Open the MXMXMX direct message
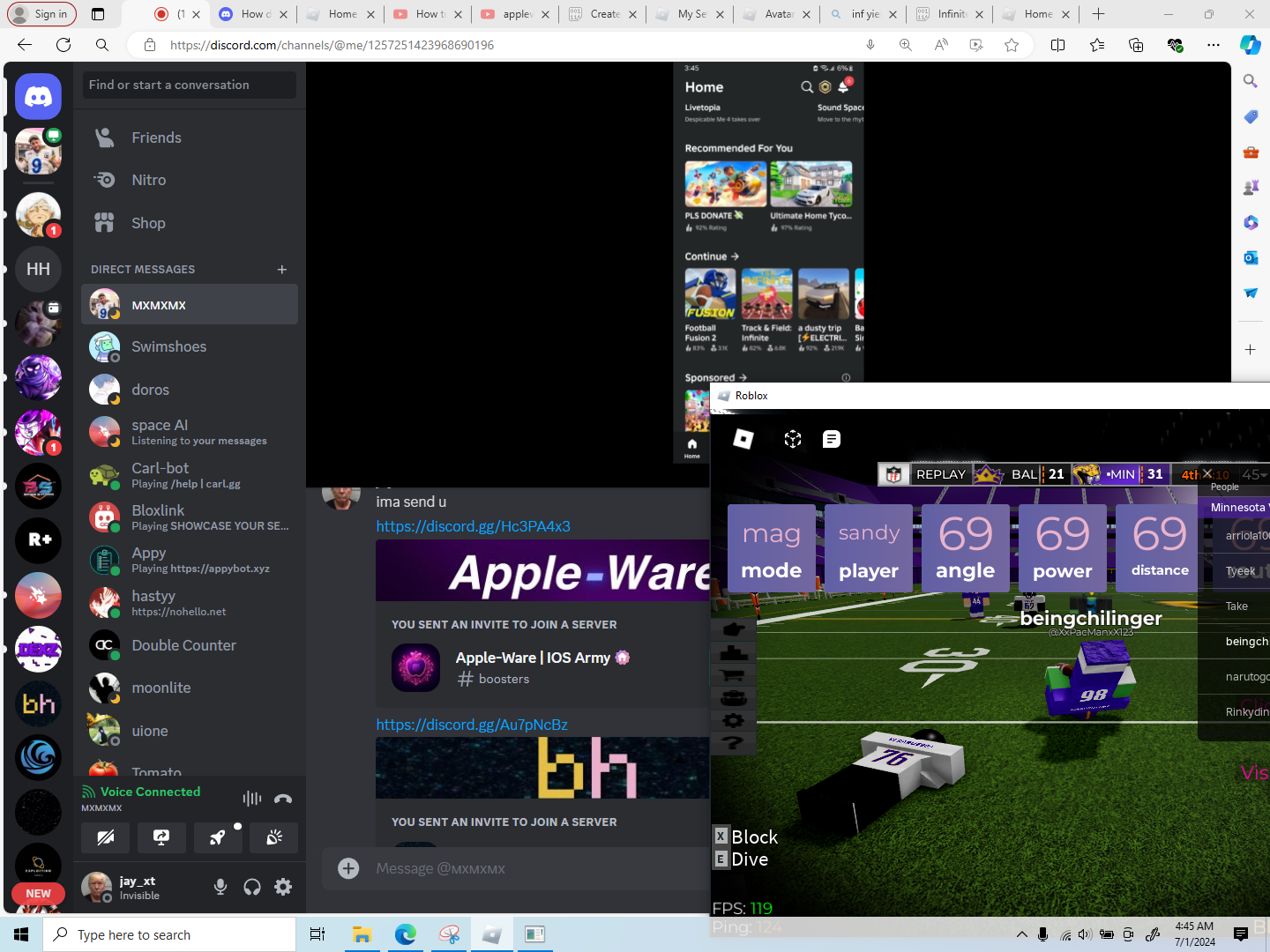1270x952 pixels. pyautogui.click(x=190, y=305)
